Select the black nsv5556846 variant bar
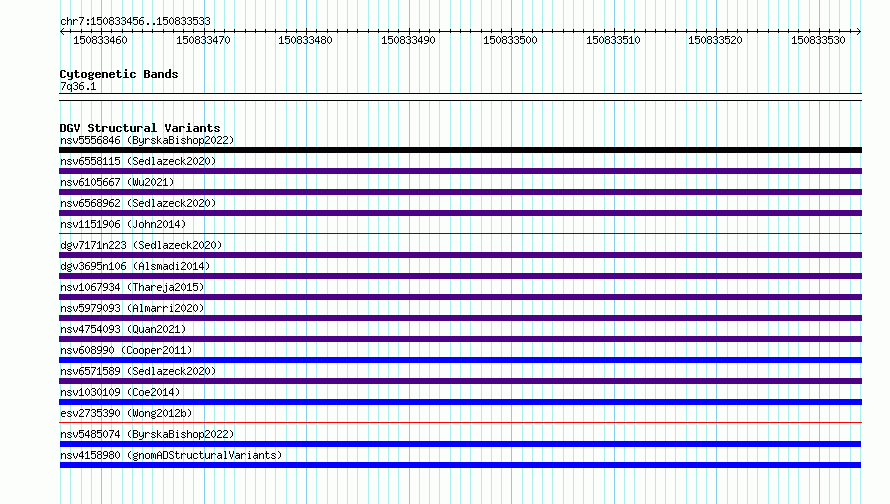Viewport: 890px width, 504px height. coord(460,150)
